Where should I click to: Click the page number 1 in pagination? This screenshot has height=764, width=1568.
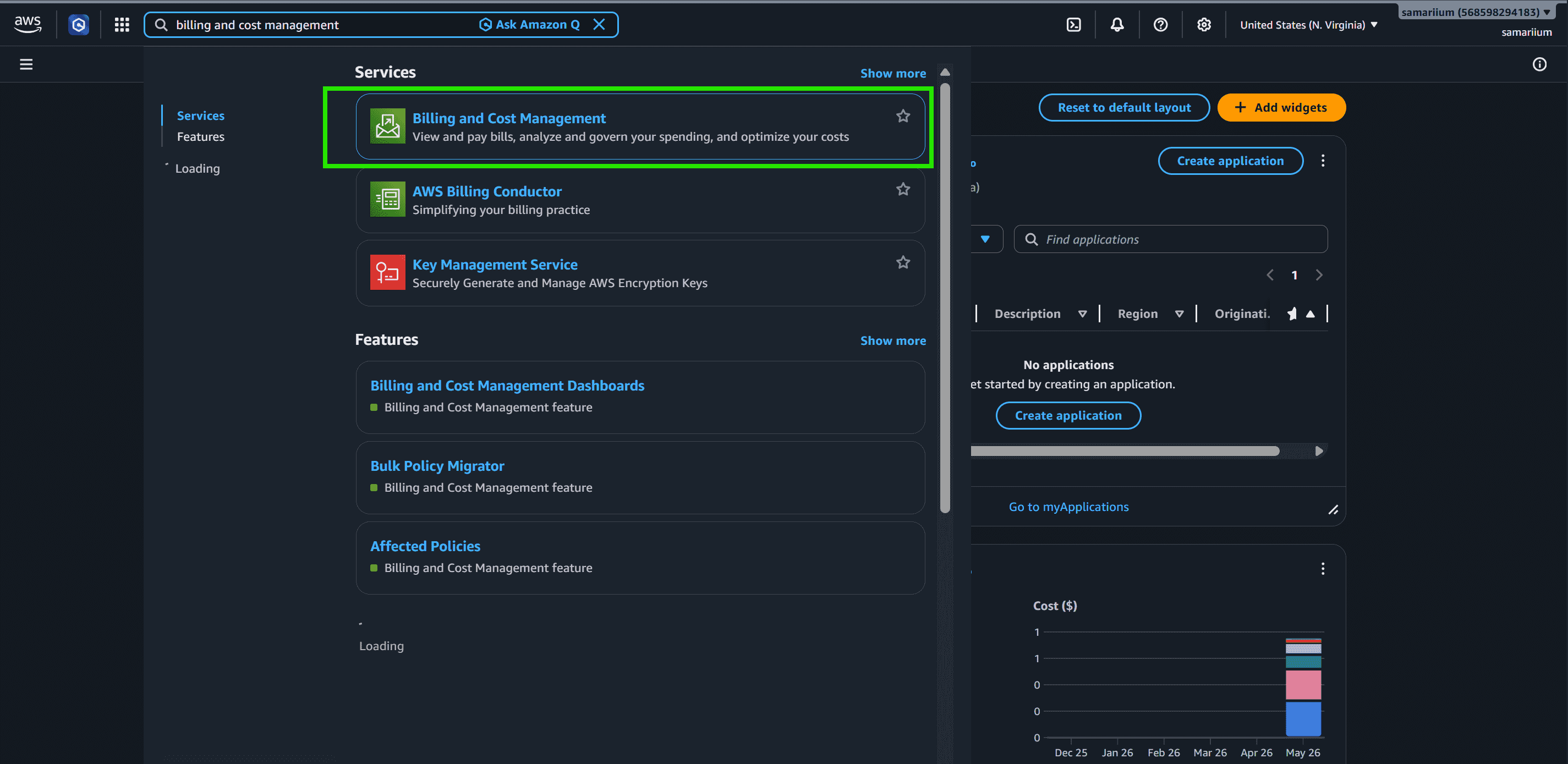(x=1295, y=275)
